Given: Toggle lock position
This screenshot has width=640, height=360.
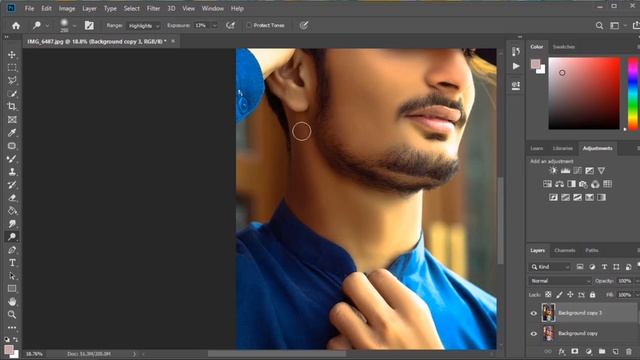Looking at the screenshot, I should [570, 294].
